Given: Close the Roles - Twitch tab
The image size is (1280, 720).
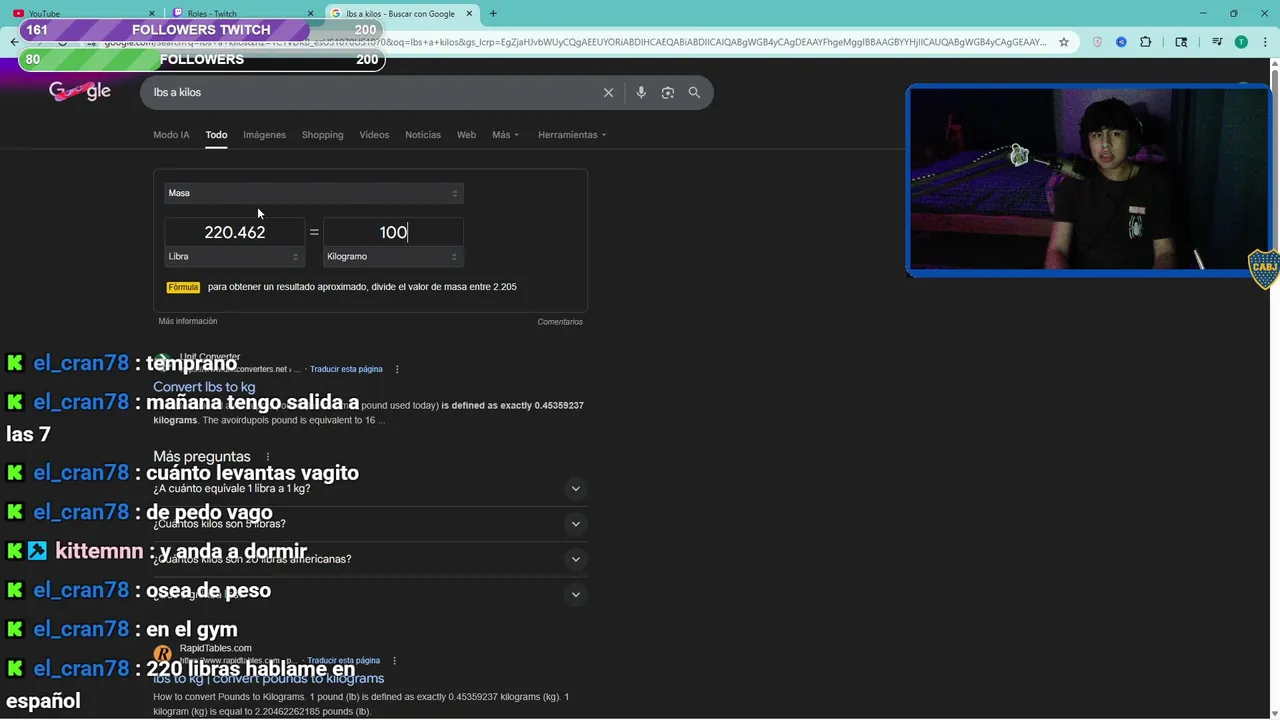Looking at the screenshot, I should (310, 14).
